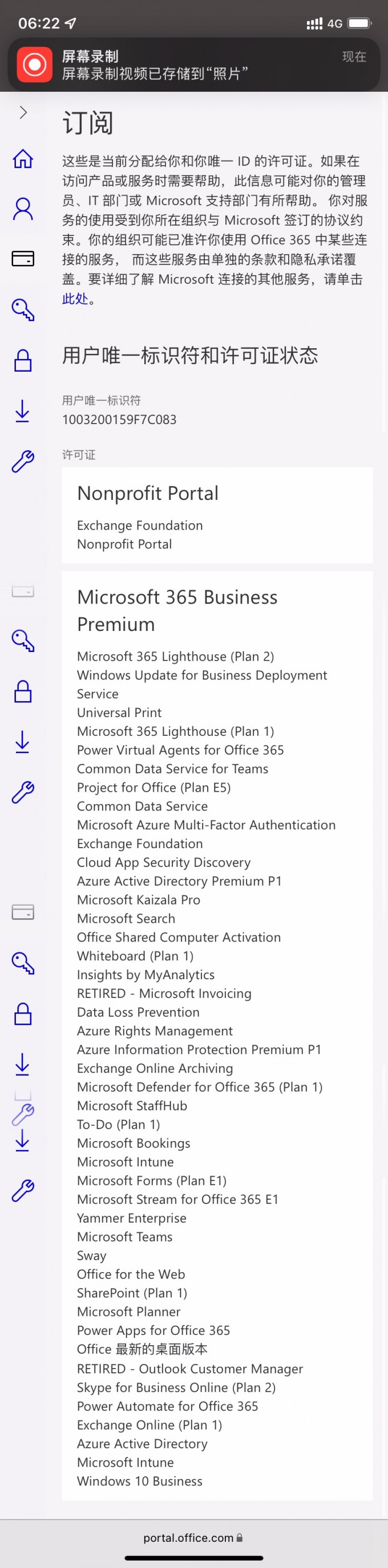The width and height of the screenshot is (388, 1568).
Task: Click the topmost wrench icon in sidebar
Action: 23,461
